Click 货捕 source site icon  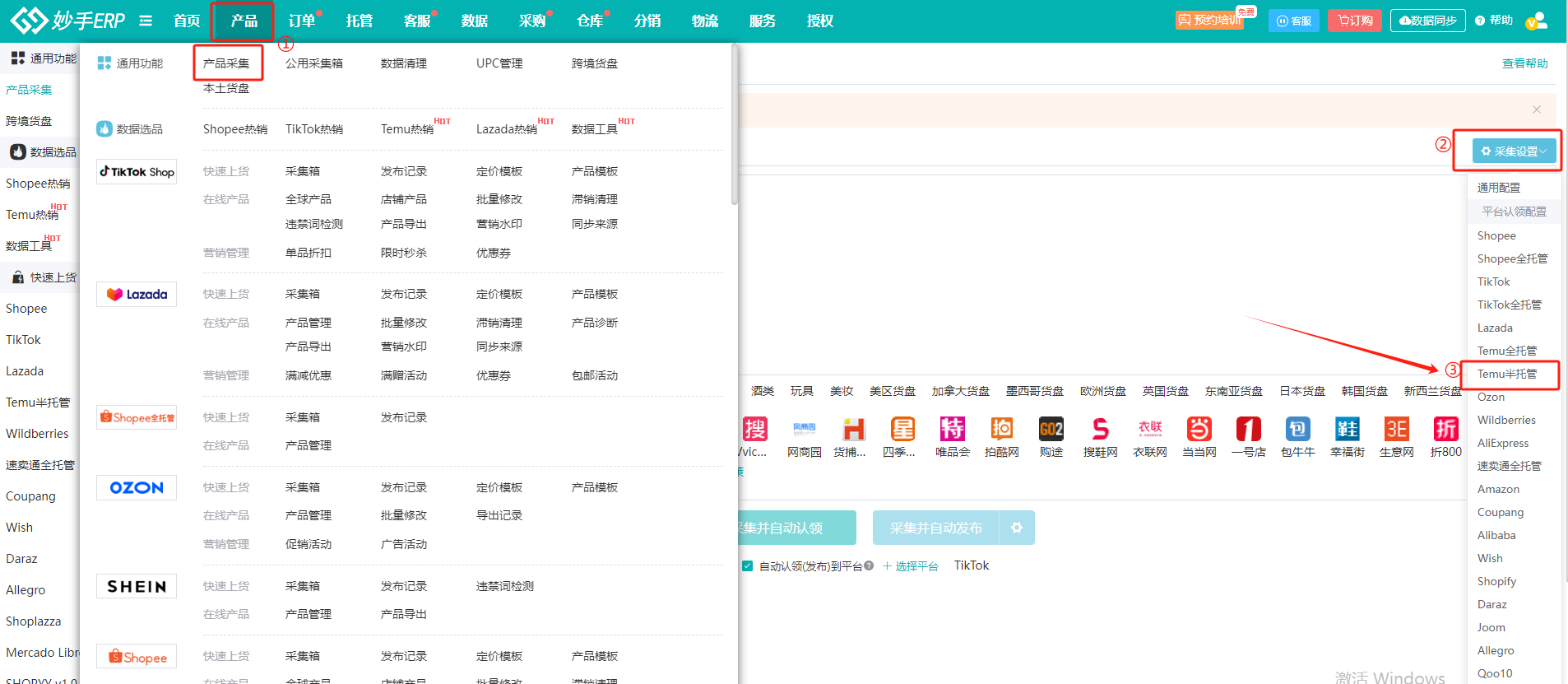pyautogui.click(x=853, y=429)
